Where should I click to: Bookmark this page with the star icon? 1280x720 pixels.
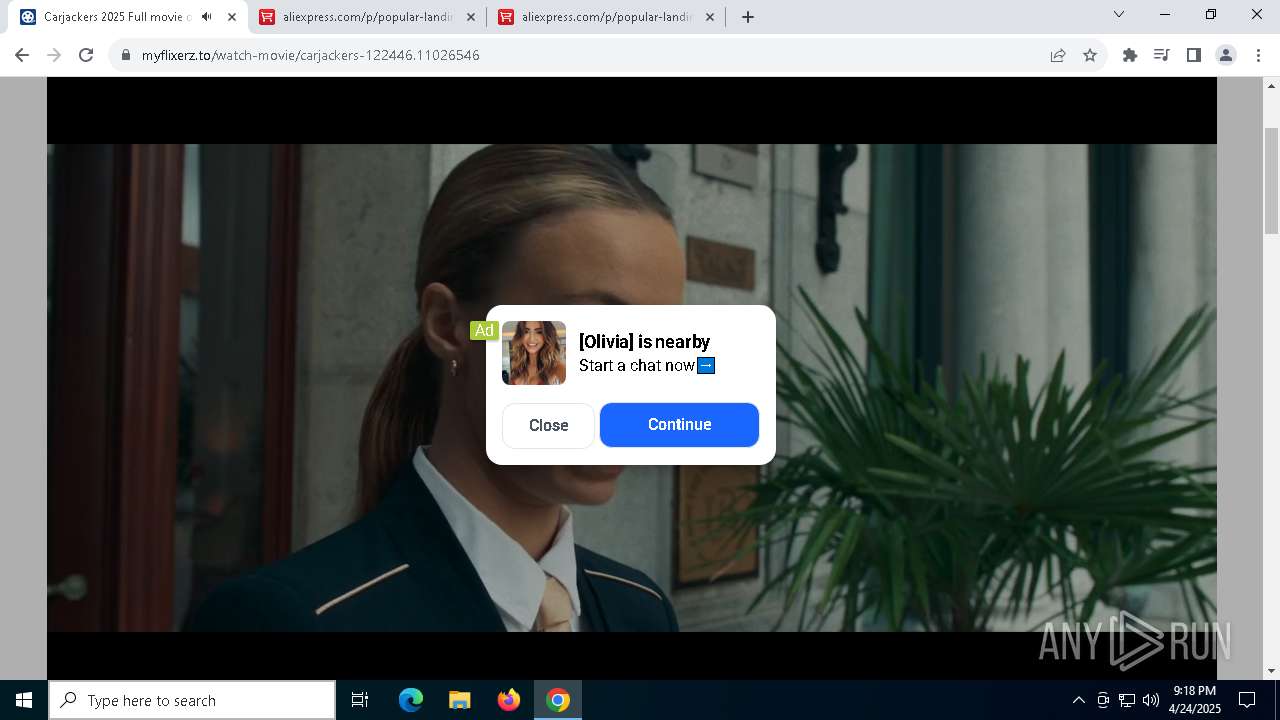click(1090, 55)
